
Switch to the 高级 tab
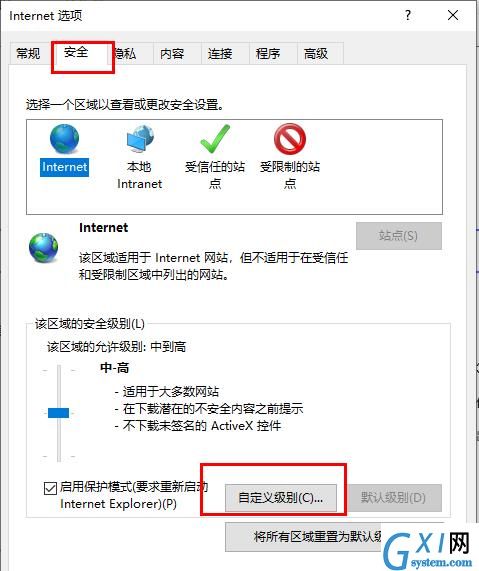(x=316, y=54)
